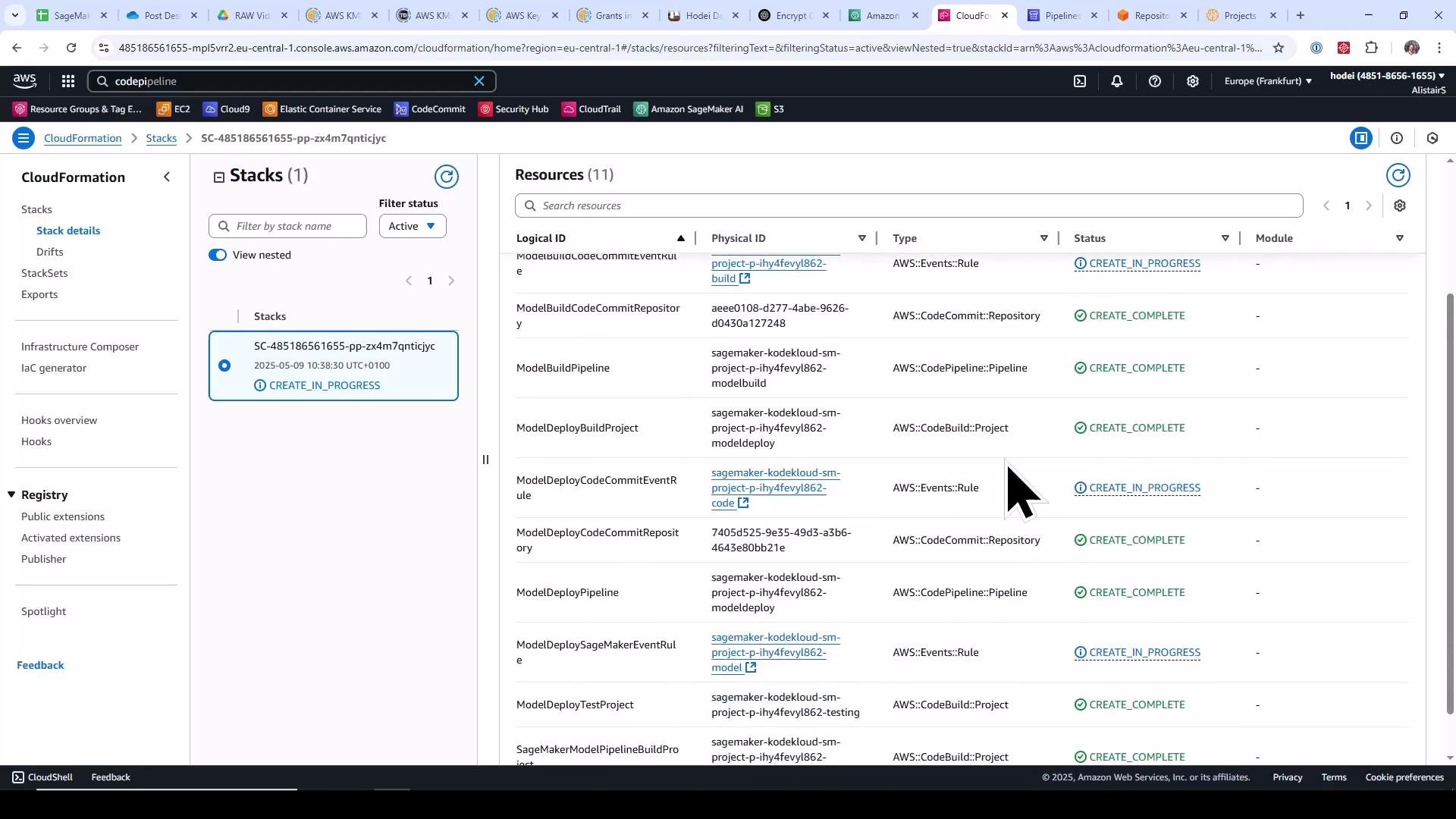The height and width of the screenshot is (819, 1456).
Task: Open the Europe (Frankfurt) region dropdown
Action: click(1268, 81)
